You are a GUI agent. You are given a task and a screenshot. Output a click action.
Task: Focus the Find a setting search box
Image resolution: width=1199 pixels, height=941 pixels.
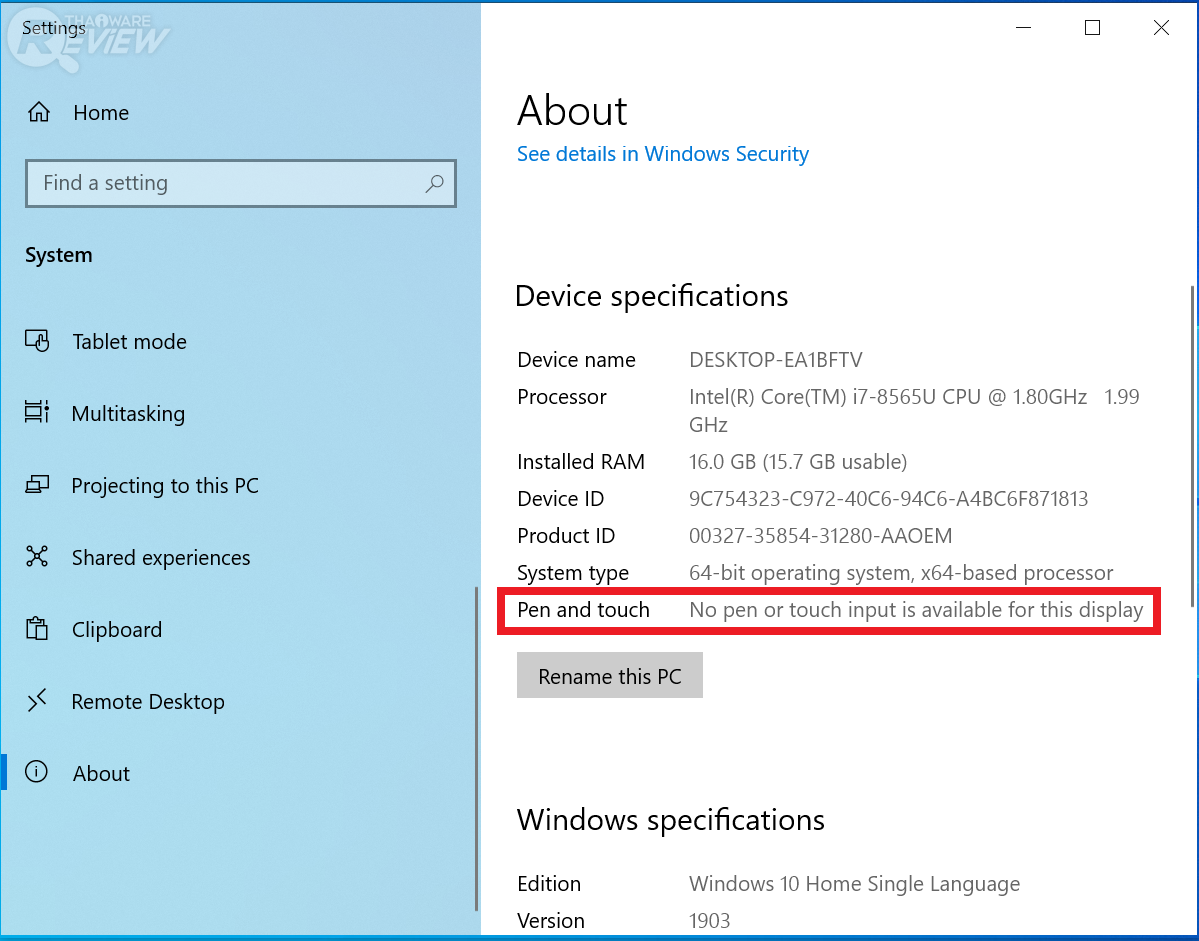click(230, 183)
